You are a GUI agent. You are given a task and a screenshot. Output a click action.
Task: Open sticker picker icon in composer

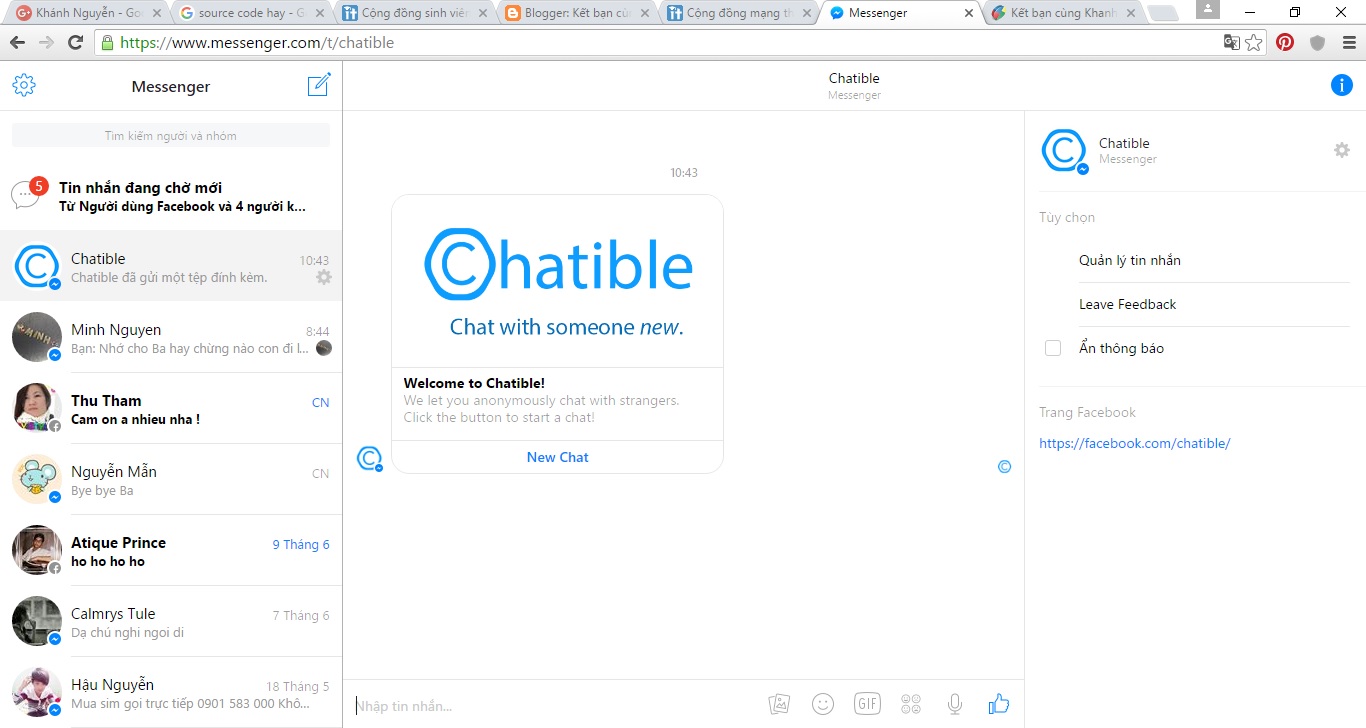tap(911, 704)
